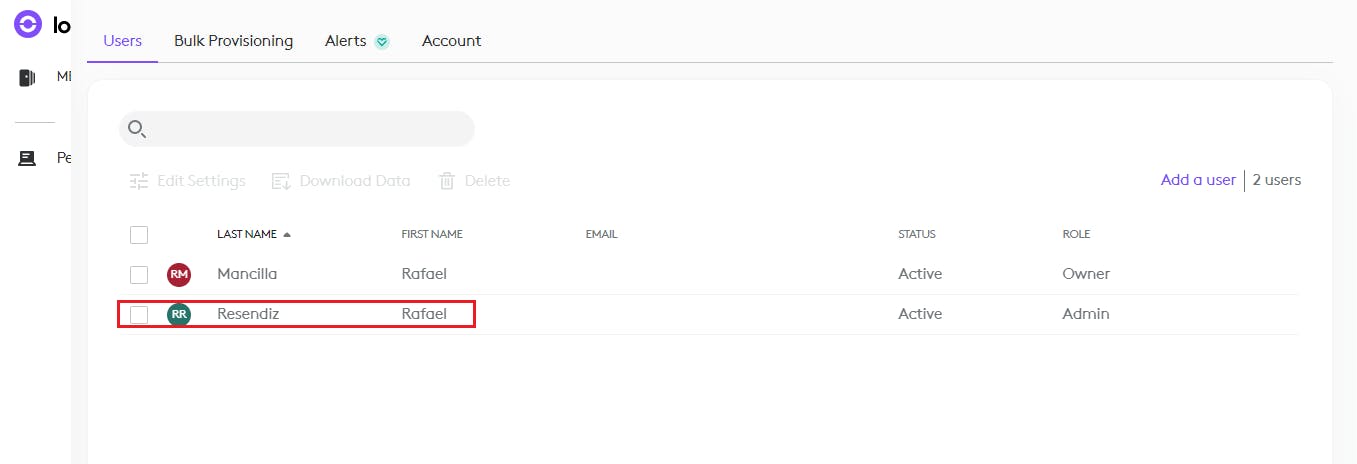
Task: Click the Edit Settings sliders icon
Action: click(139, 181)
